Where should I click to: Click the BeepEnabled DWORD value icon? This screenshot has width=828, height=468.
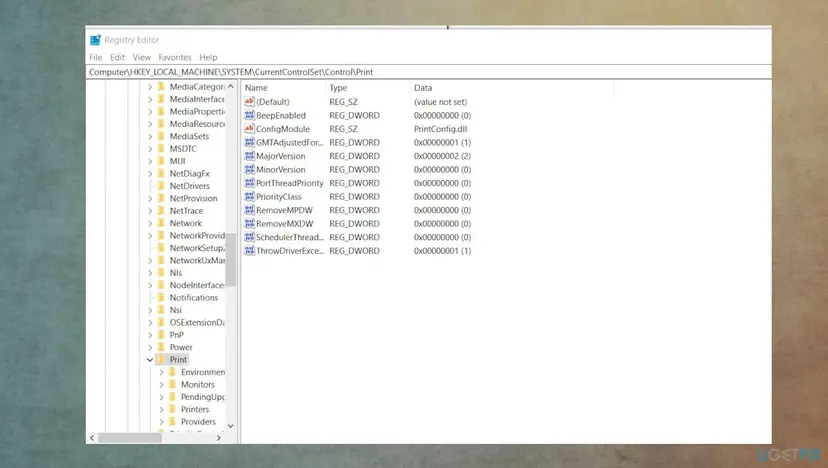coord(249,115)
